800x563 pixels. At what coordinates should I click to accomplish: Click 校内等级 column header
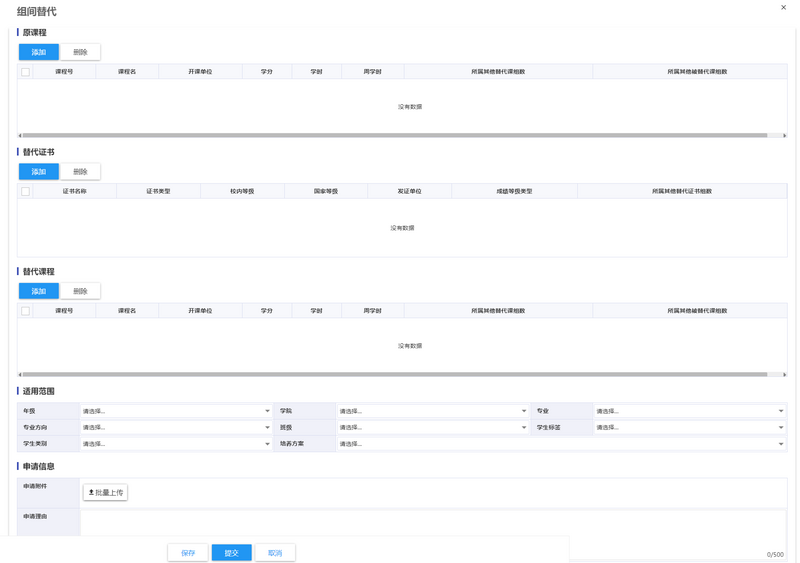pyautogui.click(x=242, y=191)
